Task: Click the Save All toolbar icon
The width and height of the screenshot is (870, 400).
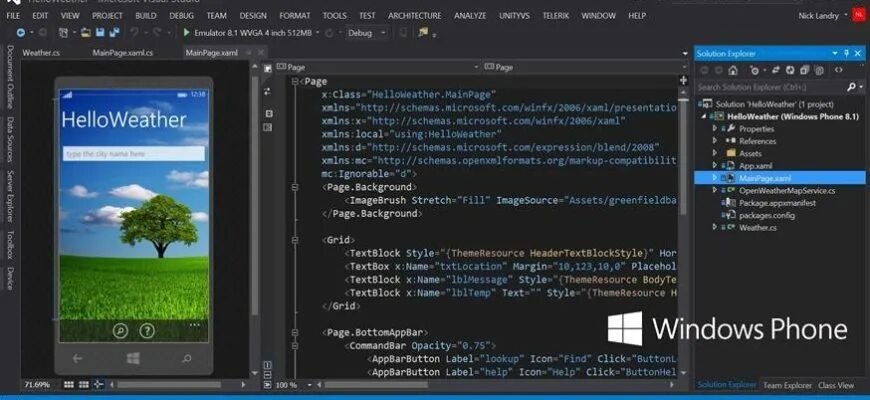Action: [114, 33]
